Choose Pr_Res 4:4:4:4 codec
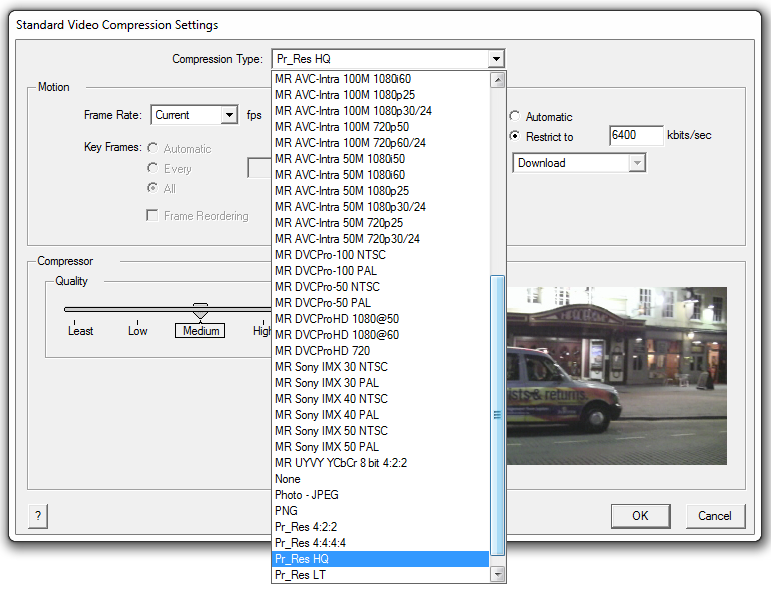Viewport: 771px width, 591px height. 308,543
